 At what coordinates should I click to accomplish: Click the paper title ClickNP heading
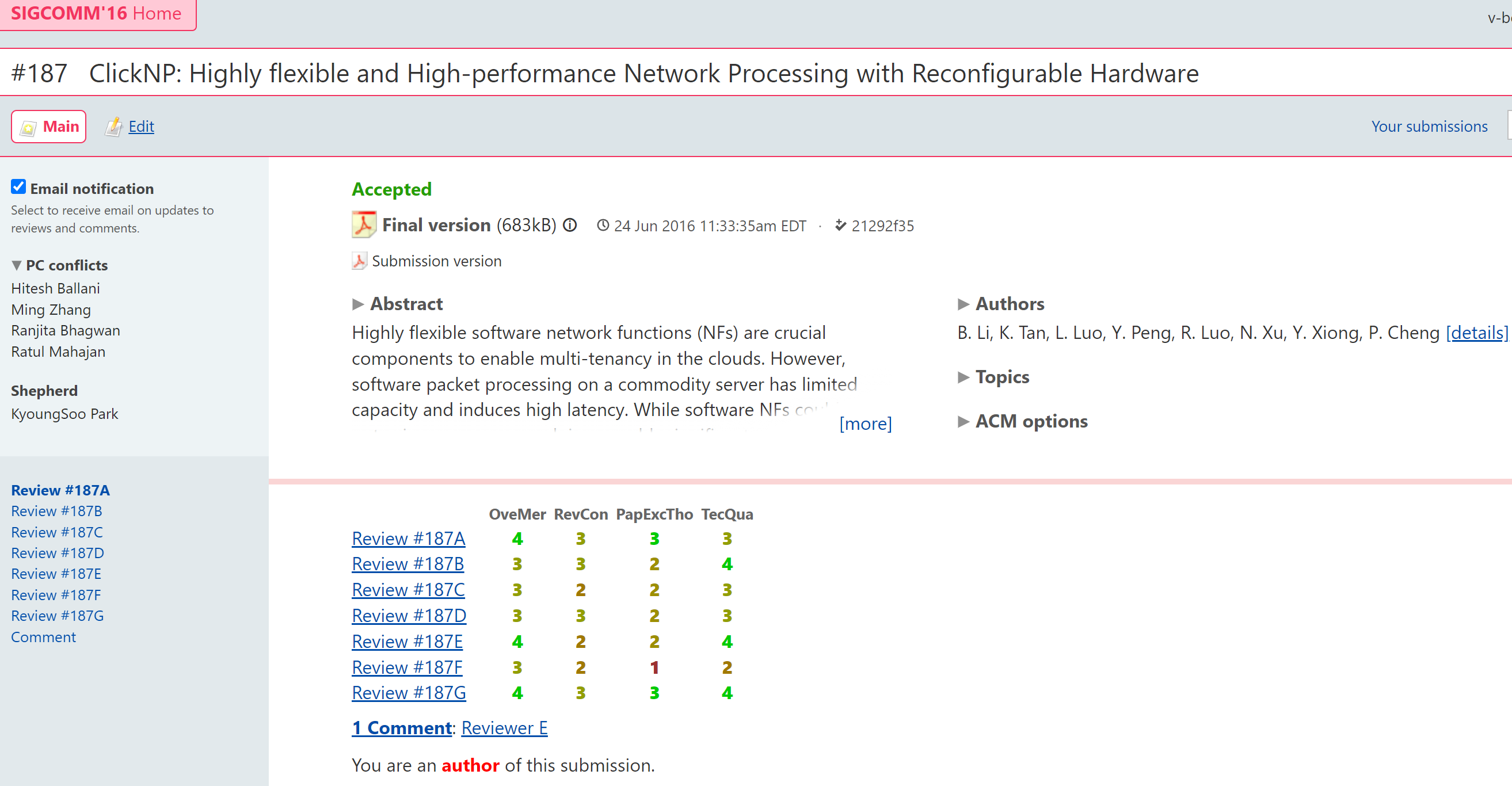pyautogui.click(x=643, y=74)
